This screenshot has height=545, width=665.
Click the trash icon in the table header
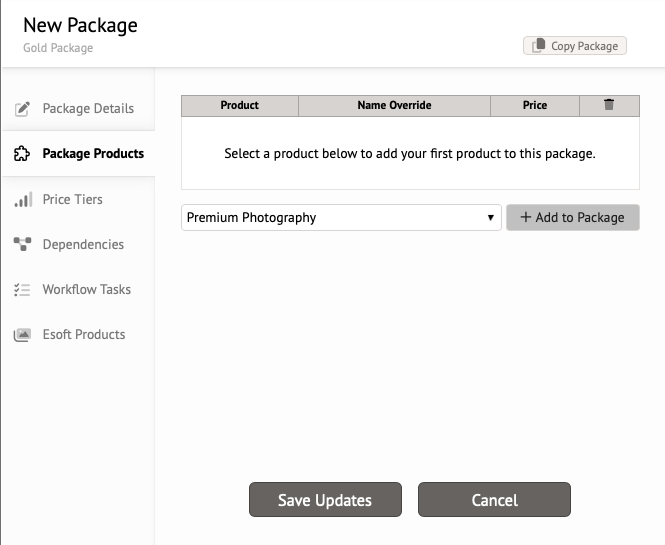click(x=609, y=105)
